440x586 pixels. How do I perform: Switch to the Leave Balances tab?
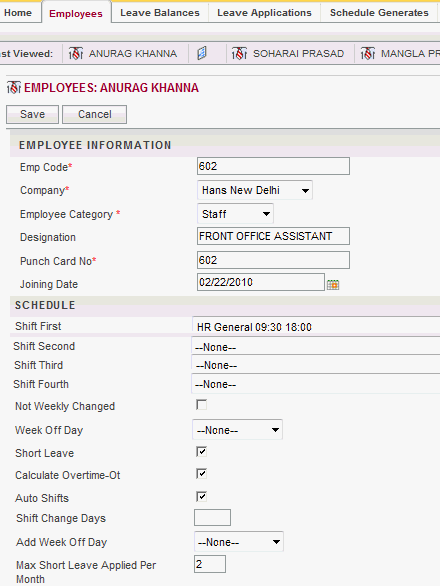(x=160, y=13)
